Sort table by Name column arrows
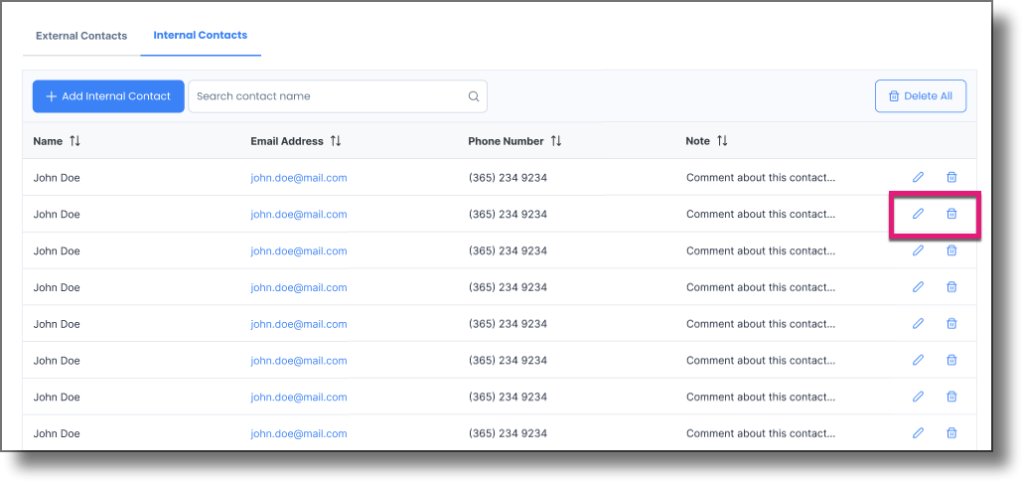The height and width of the screenshot is (483, 1024). [75, 141]
